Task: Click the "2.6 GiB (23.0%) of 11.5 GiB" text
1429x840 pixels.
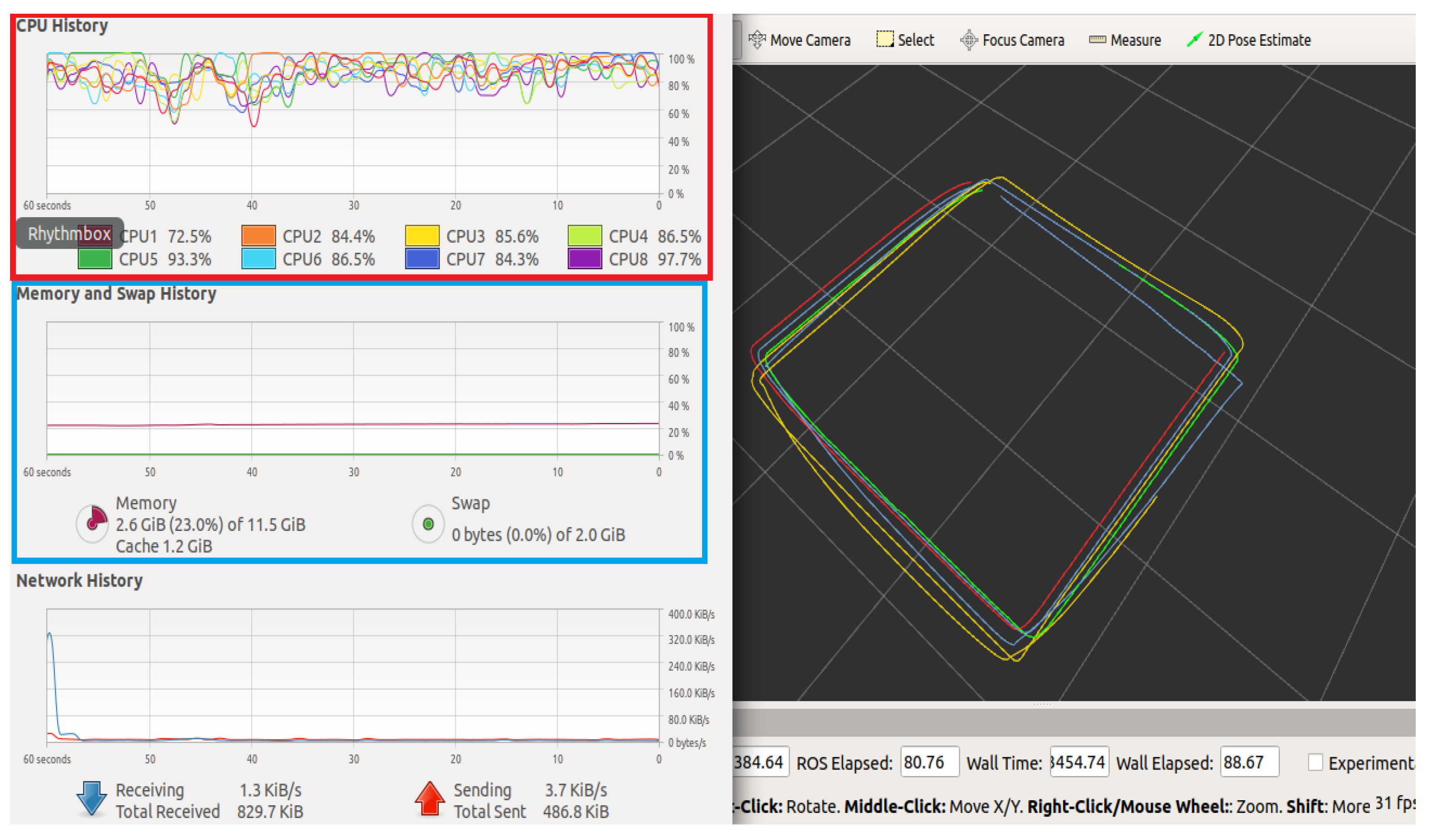Action: pos(210,524)
